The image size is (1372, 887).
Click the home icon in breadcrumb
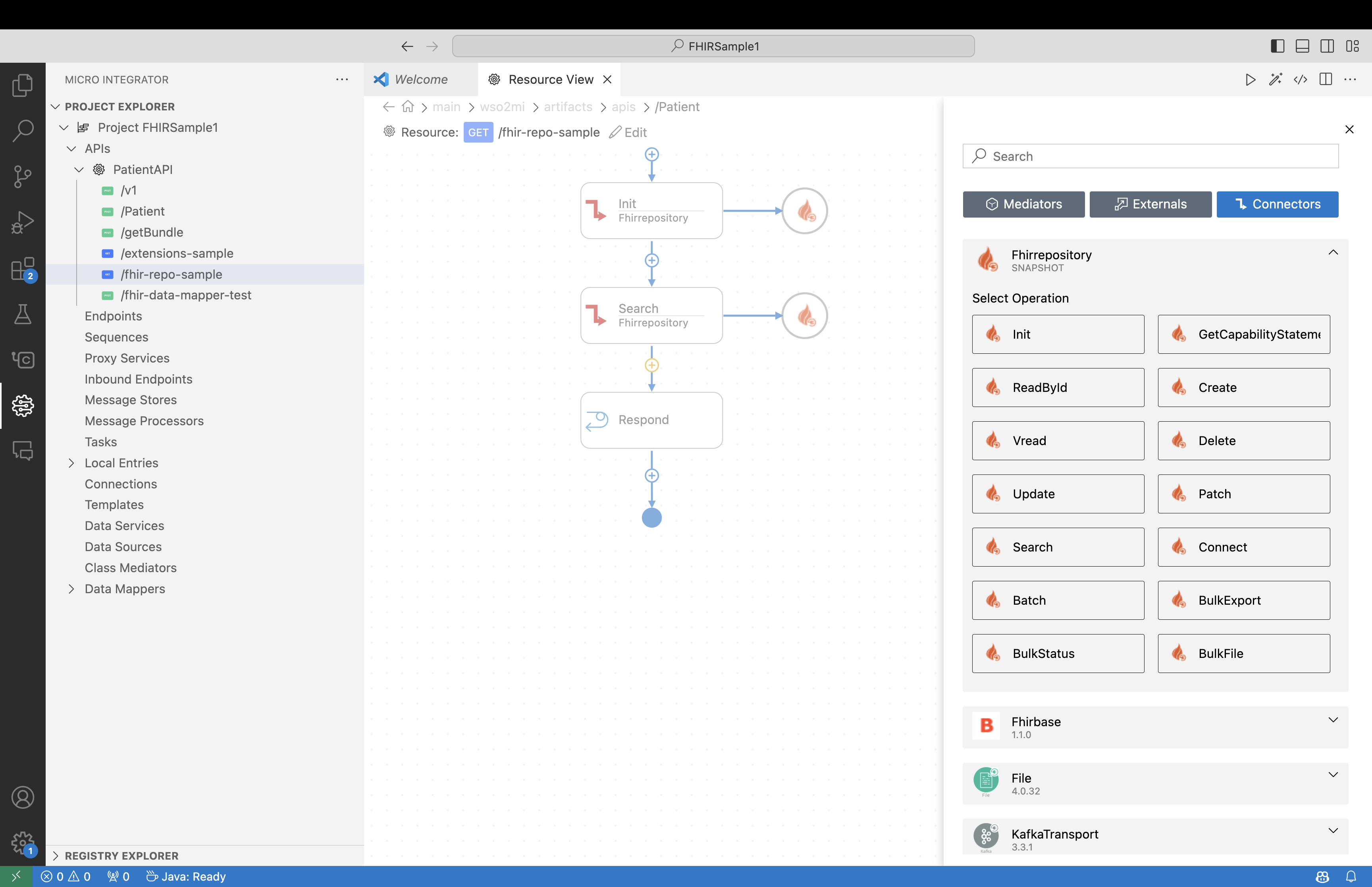point(408,106)
